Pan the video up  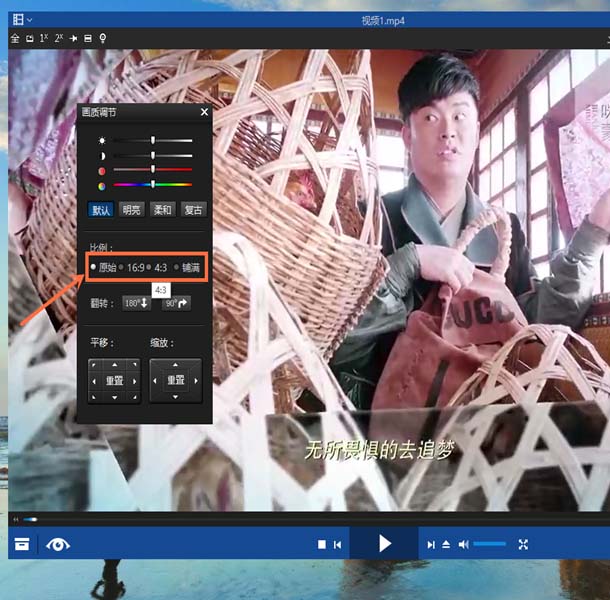pyautogui.click(x=114, y=365)
